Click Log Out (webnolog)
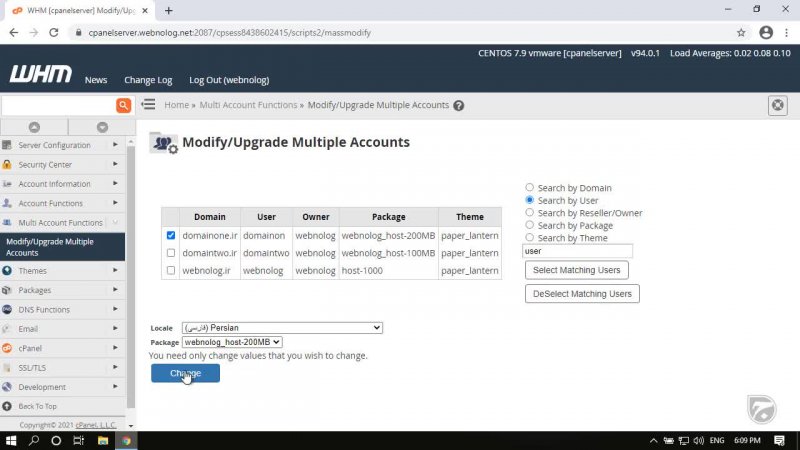Image resolution: width=800 pixels, height=450 pixels. point(229,80)
